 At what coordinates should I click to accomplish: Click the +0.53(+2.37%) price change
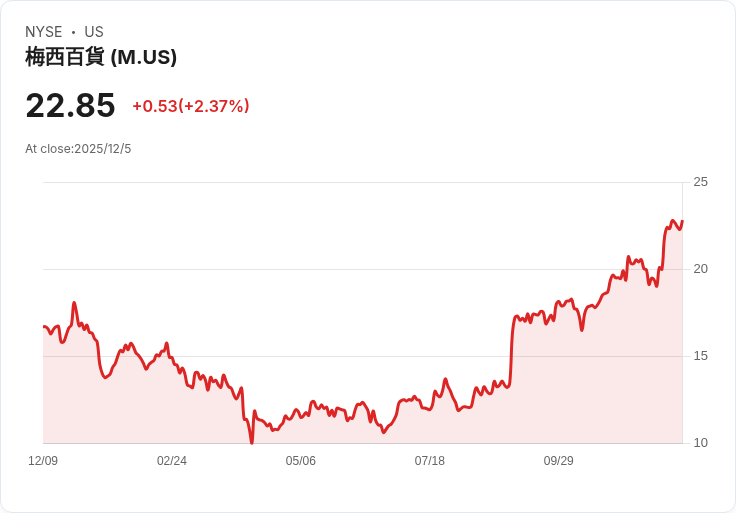(191, 106)
